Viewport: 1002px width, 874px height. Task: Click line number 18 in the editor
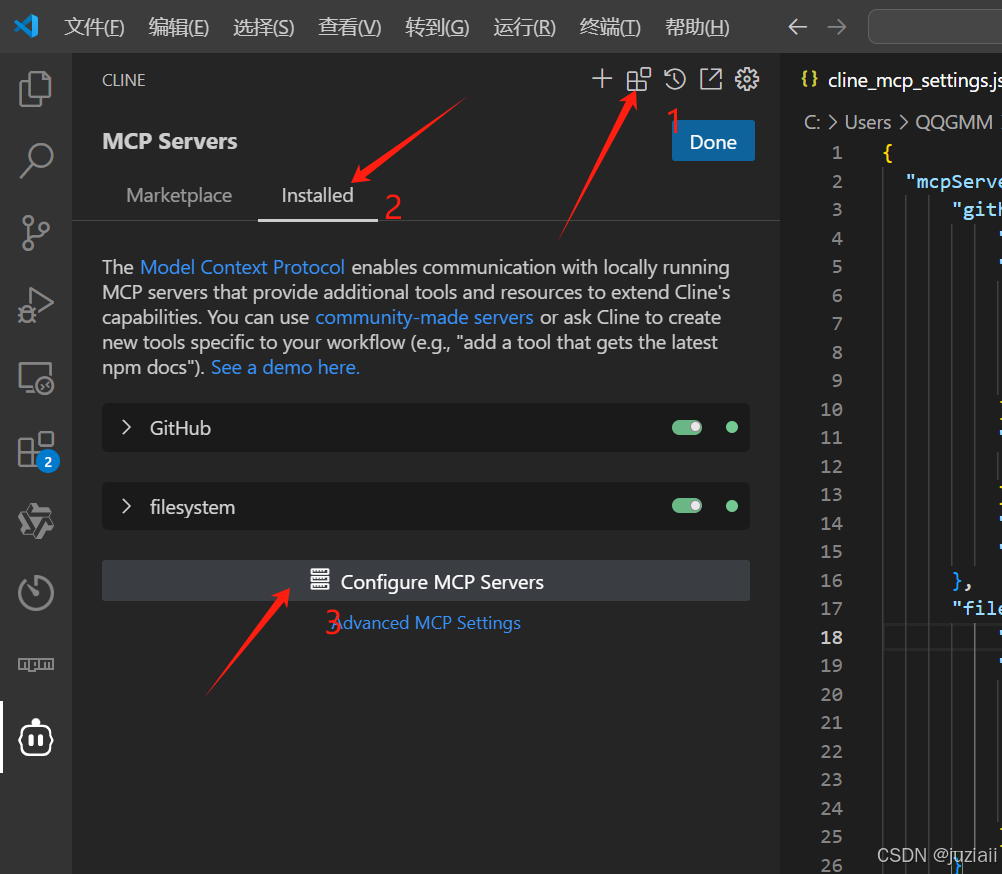coord(831,638)
